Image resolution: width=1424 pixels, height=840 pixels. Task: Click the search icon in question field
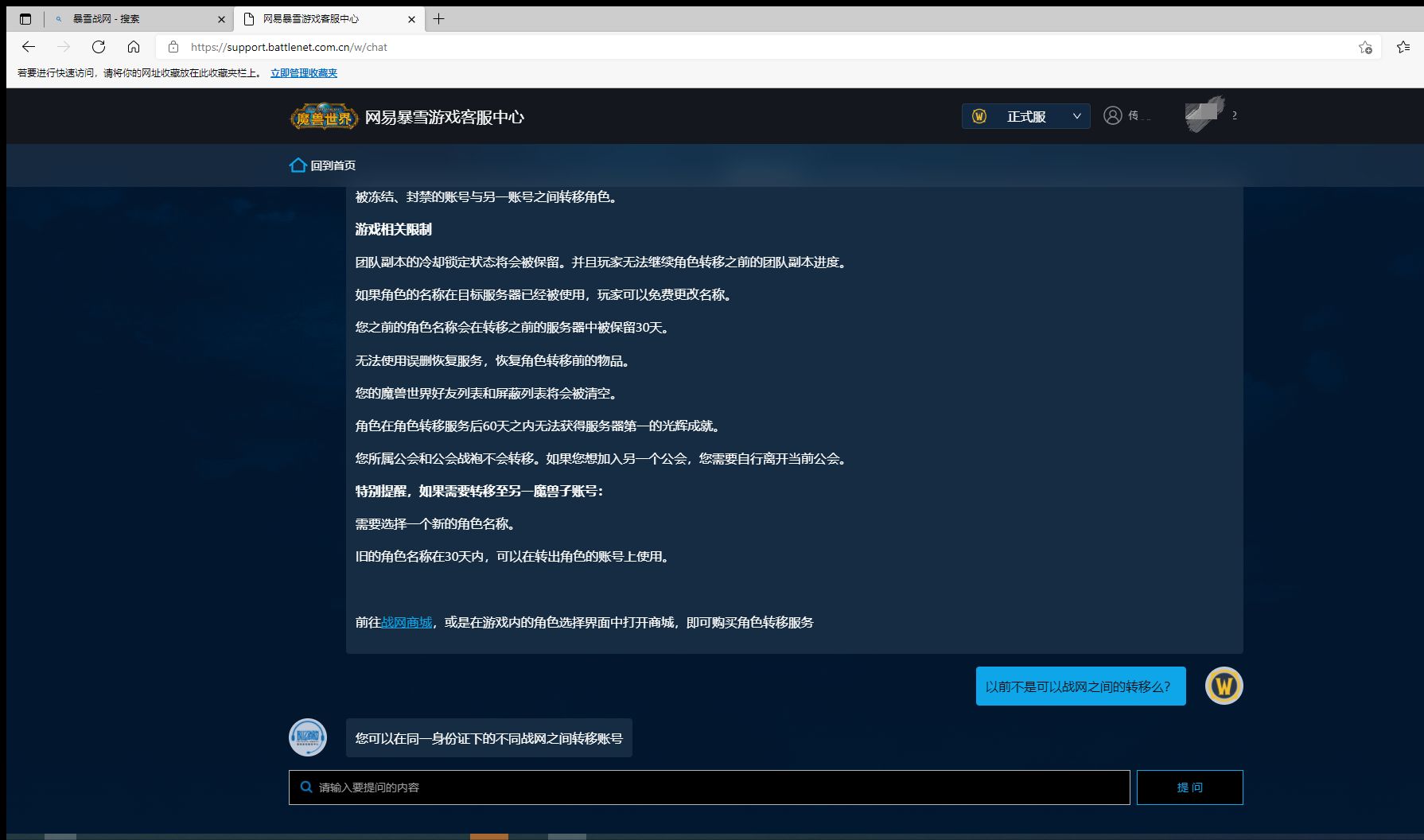(306, 787)
